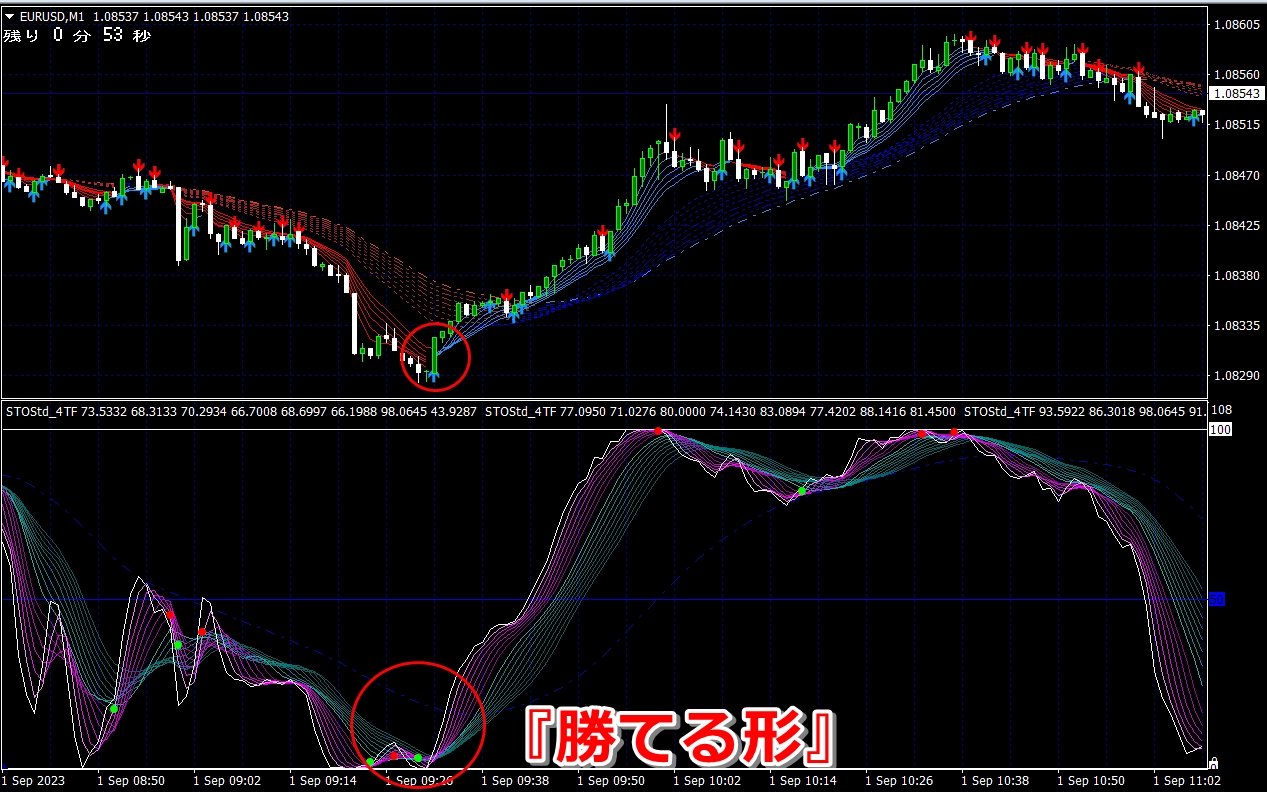The width and height of the screenshot is (1267, 792).
Task: Click the 1.08290 price scale label
Action: pos(1238,376)
